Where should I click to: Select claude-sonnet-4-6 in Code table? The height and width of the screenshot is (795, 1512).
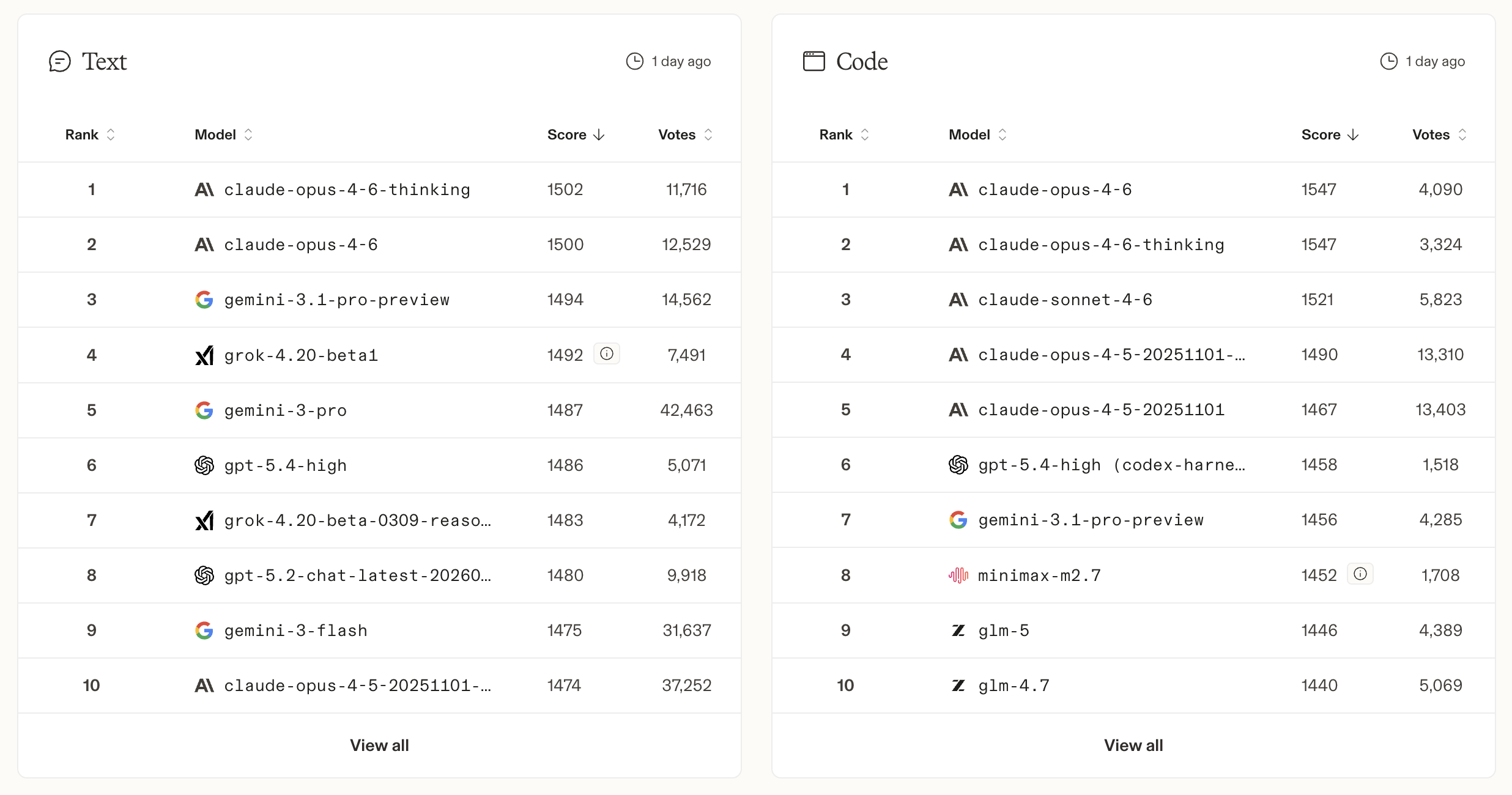[1065, 300]
